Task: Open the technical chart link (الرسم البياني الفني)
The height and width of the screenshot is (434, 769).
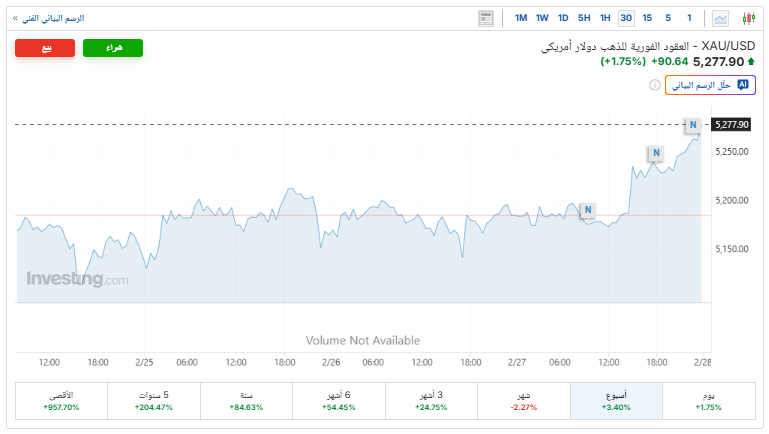Action: click(48, 18)
